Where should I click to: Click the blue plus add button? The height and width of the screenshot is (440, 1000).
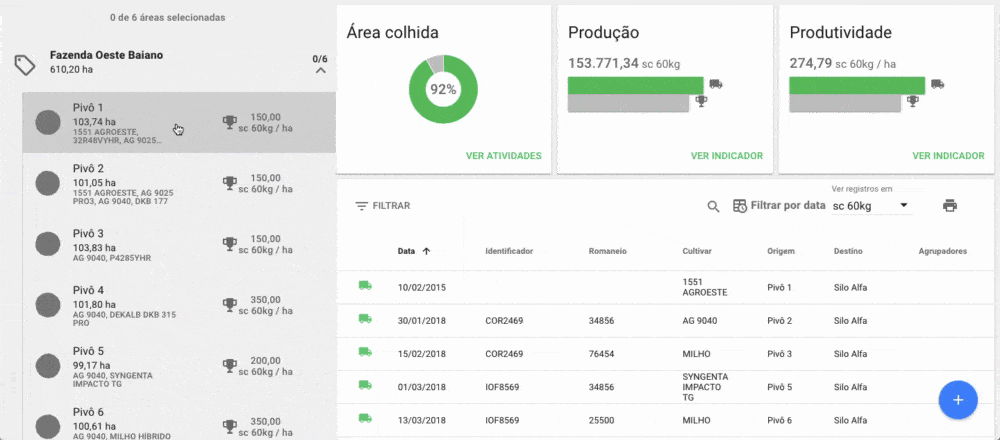point(957,400)
